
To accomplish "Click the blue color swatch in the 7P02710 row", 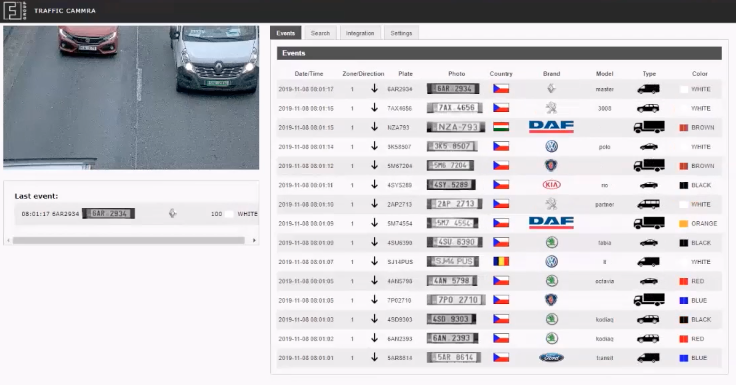I will click(x=683, y=300).
